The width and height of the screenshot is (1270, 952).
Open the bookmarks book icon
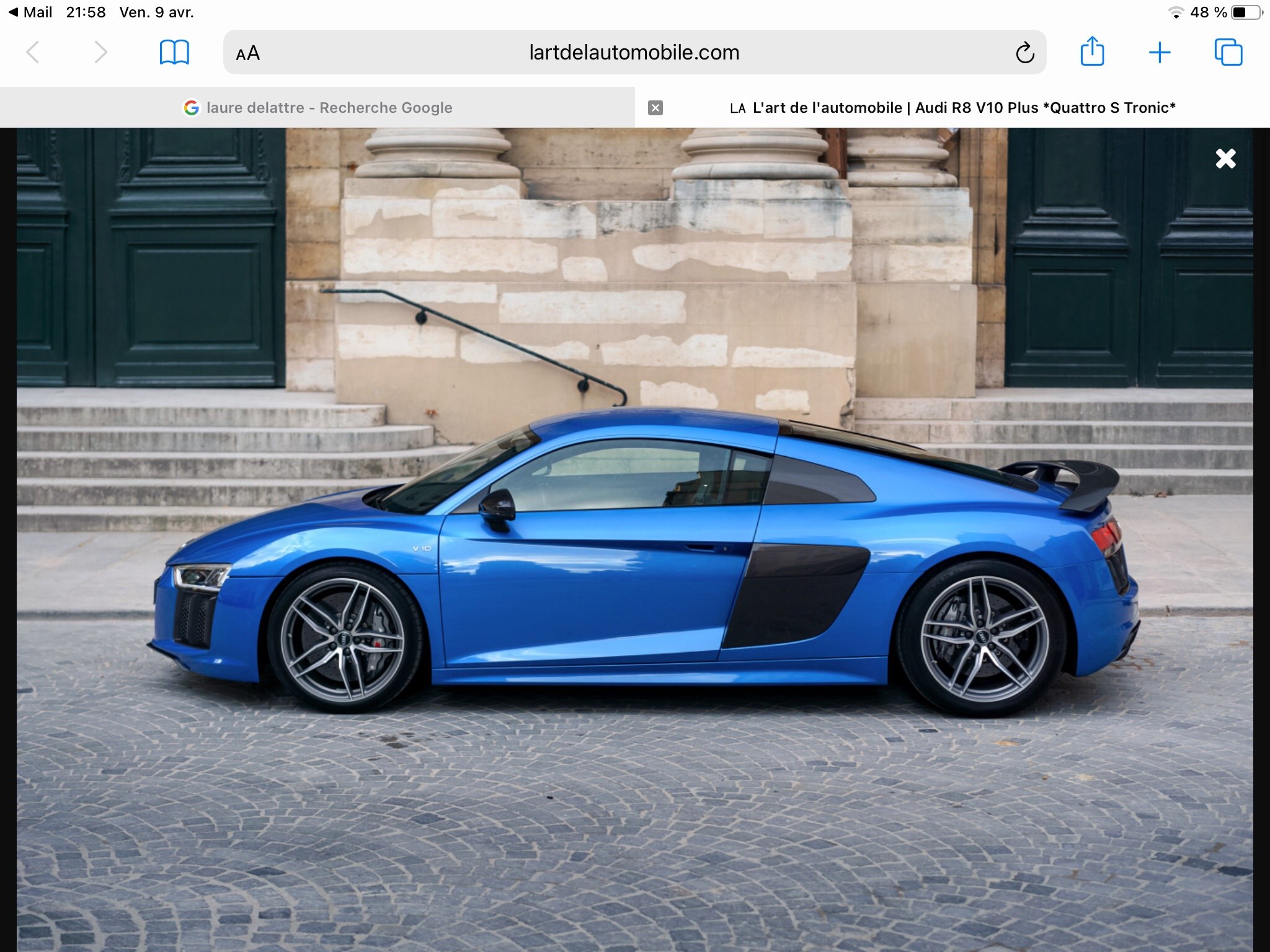point(174,53)
